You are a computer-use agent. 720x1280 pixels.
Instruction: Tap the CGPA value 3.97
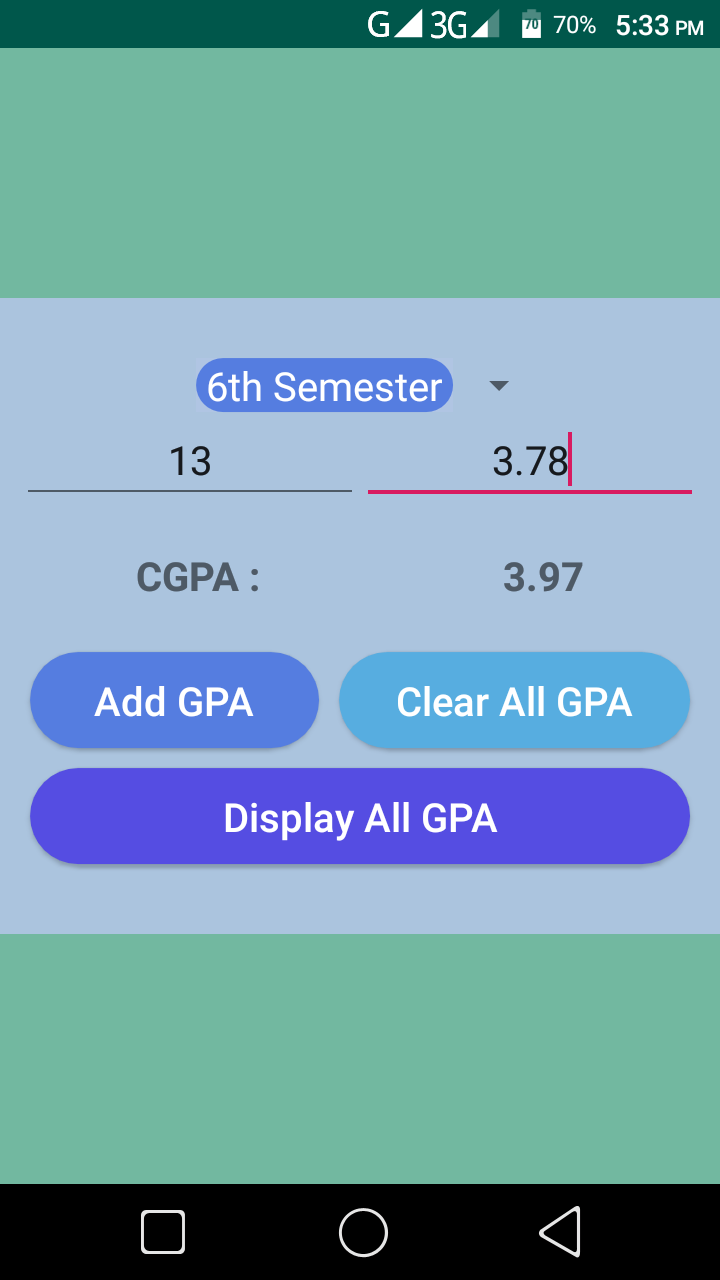pyautogui.click(x=544, y=576)
